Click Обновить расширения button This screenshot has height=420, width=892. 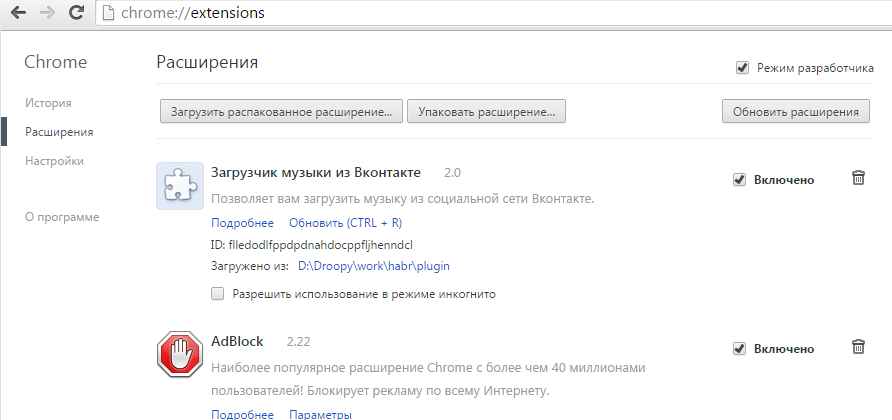pyautogui.click(x=796, y=112)
